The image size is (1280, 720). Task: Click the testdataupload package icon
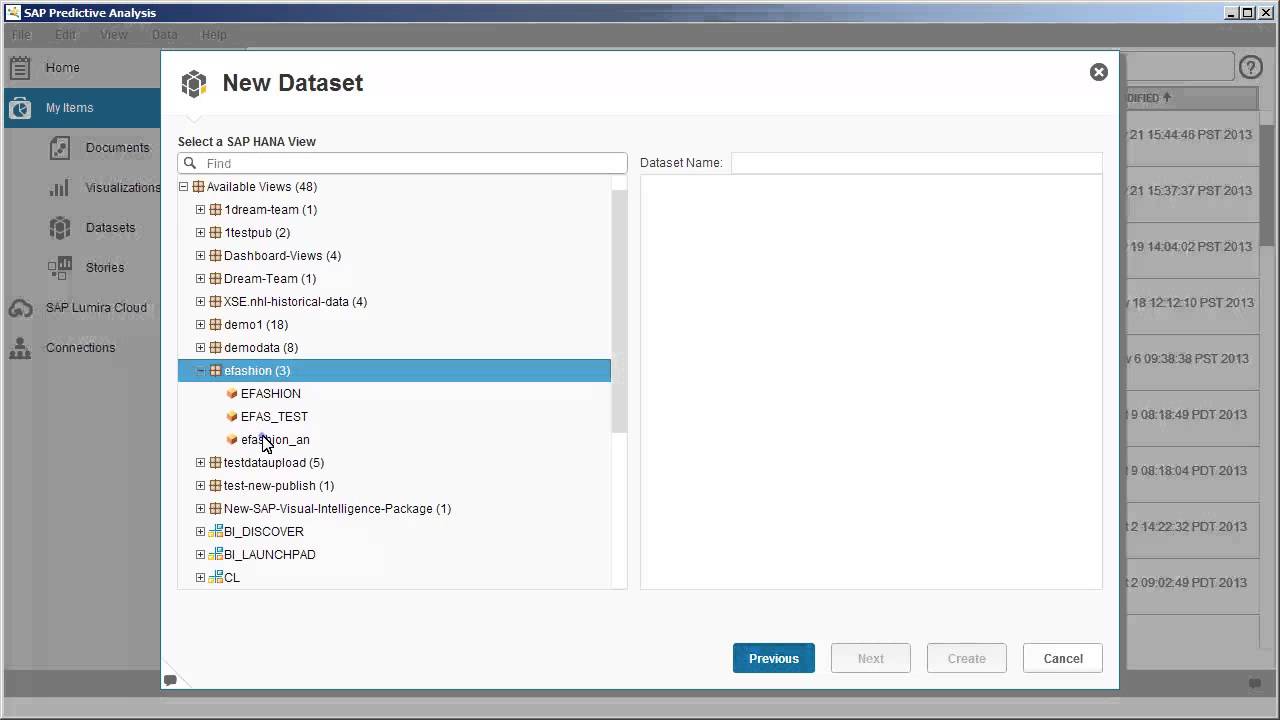click(215, 463)
